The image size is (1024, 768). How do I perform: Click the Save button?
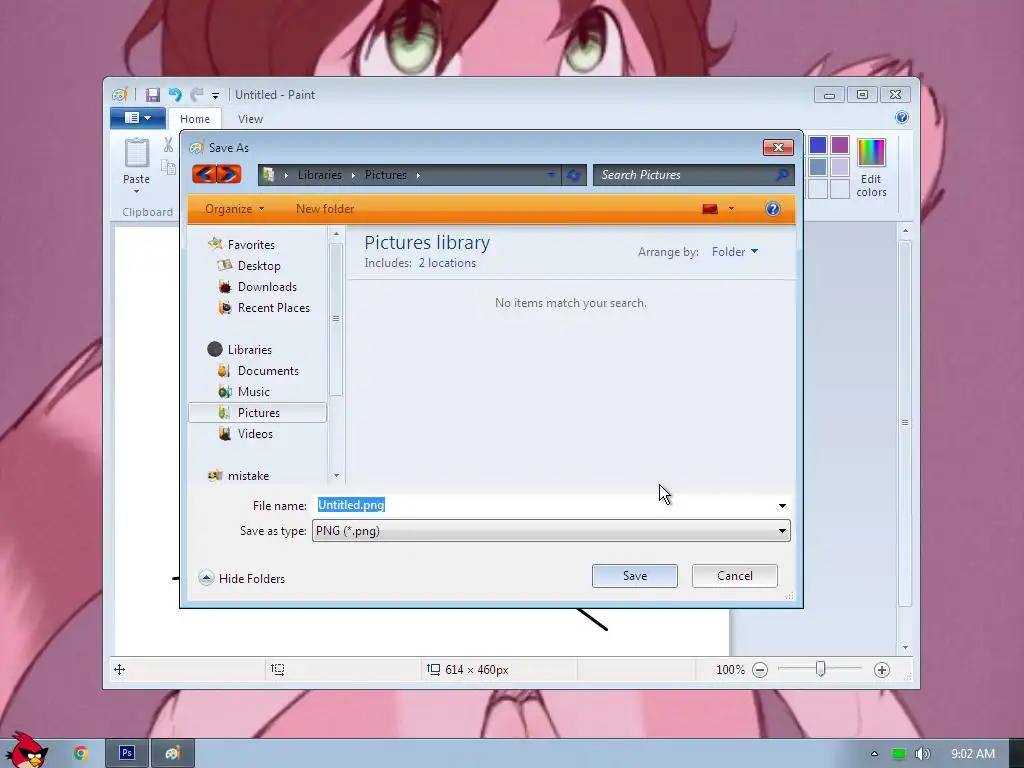tap(635, 576)
